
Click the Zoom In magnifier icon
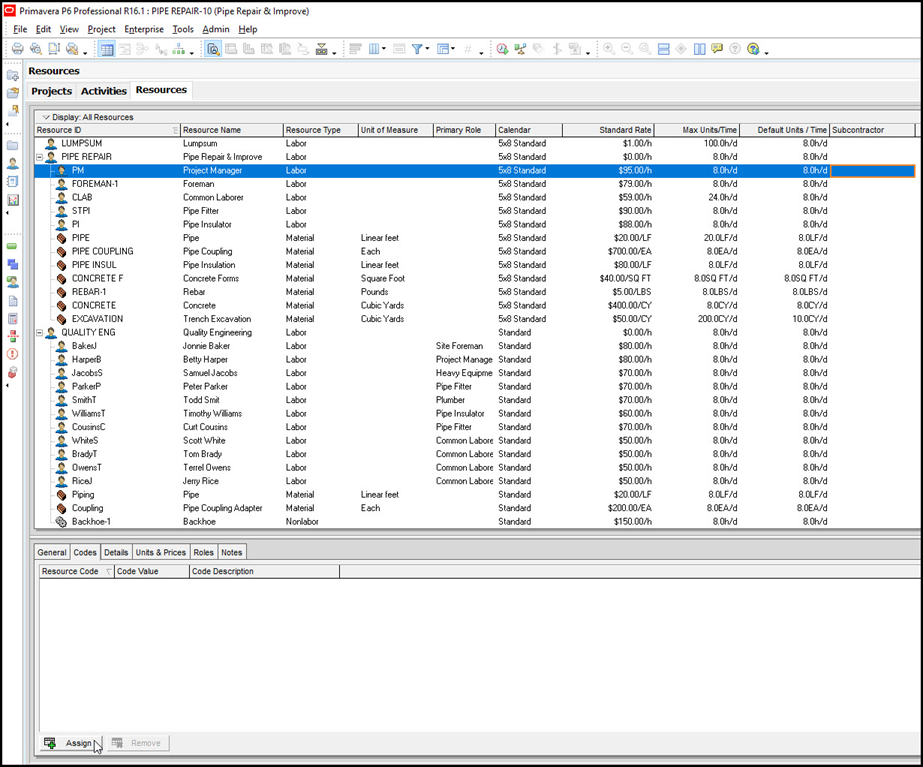coord(609,49)
